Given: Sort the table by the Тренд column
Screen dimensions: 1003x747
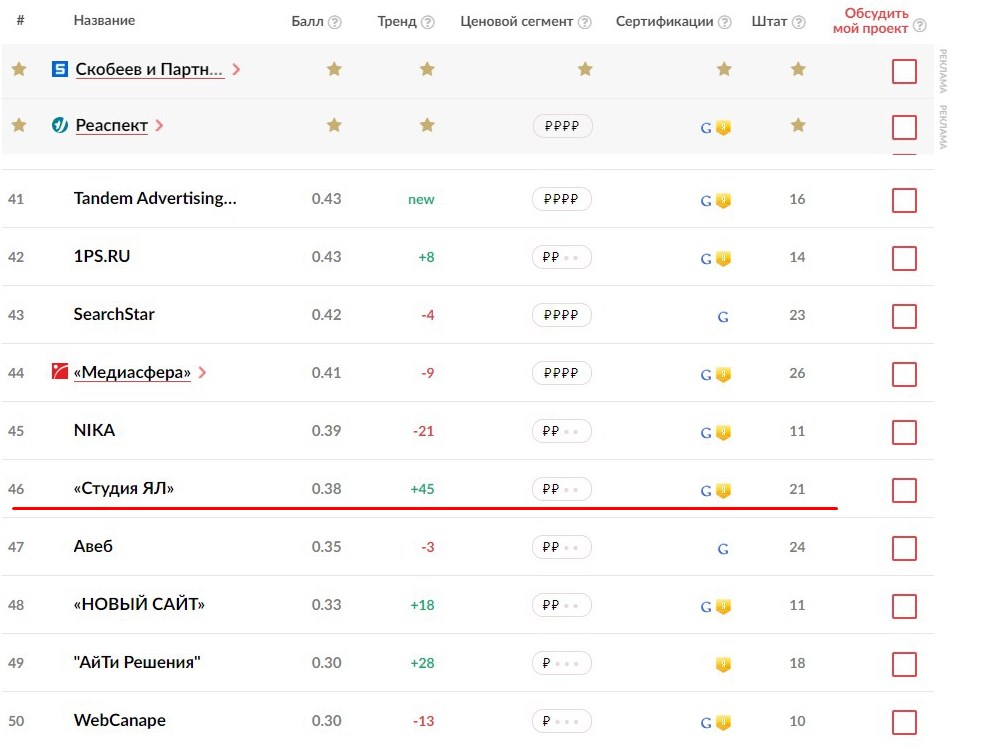Looking at the screenshot, I should click(397, 22).
